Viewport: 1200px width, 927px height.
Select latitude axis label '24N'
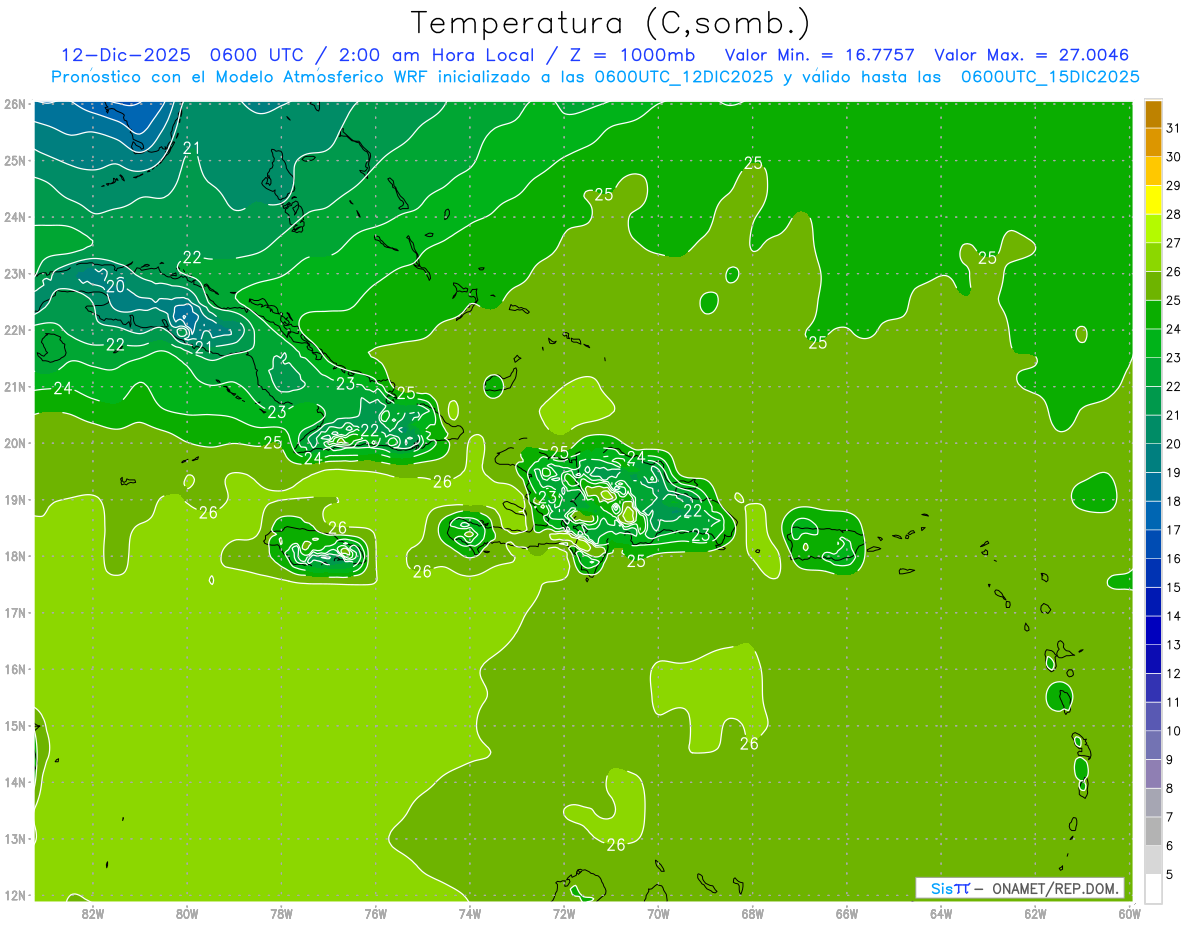coord(15,217)
